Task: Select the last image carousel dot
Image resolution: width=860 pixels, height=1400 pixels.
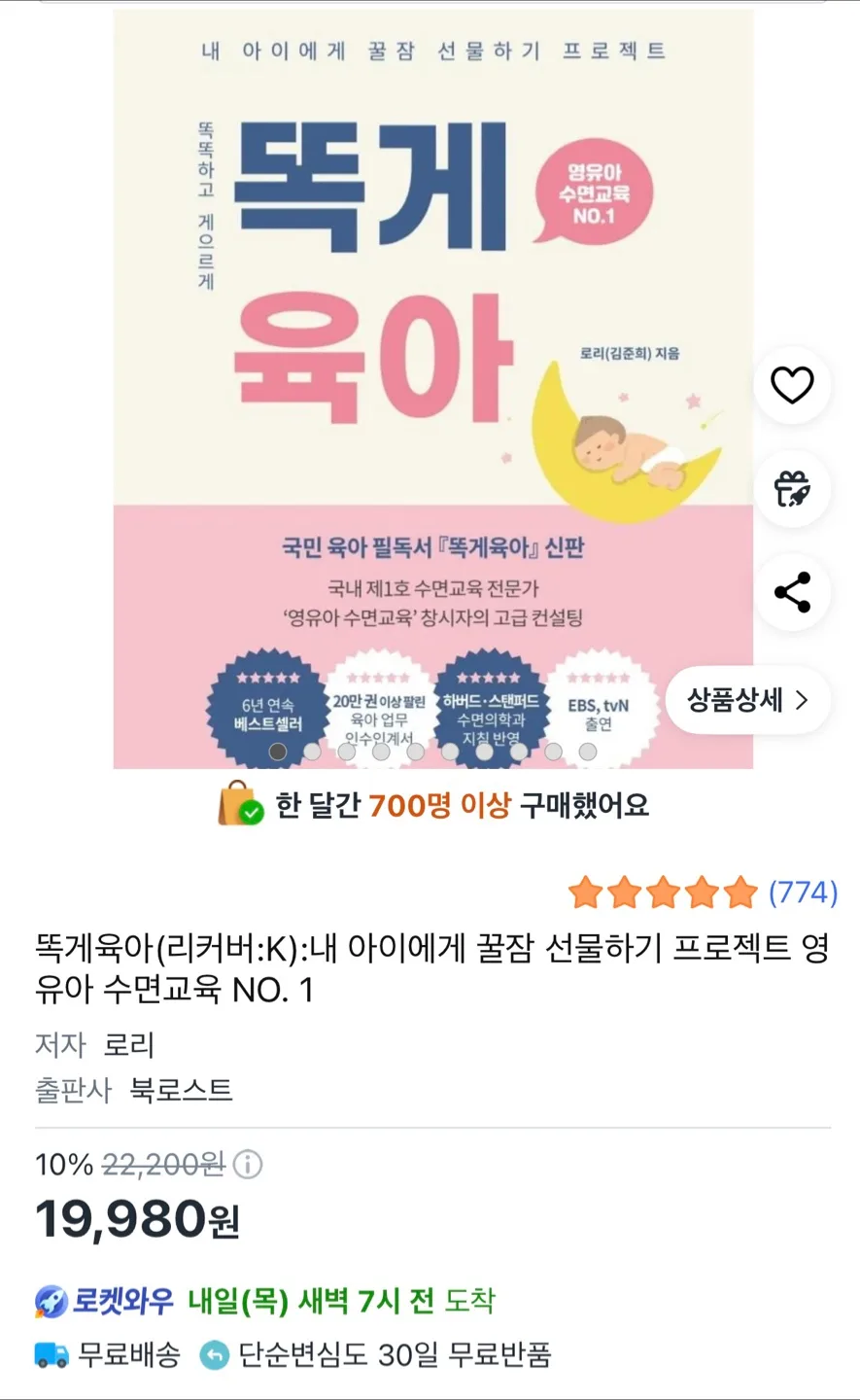Action: point(588,752)
